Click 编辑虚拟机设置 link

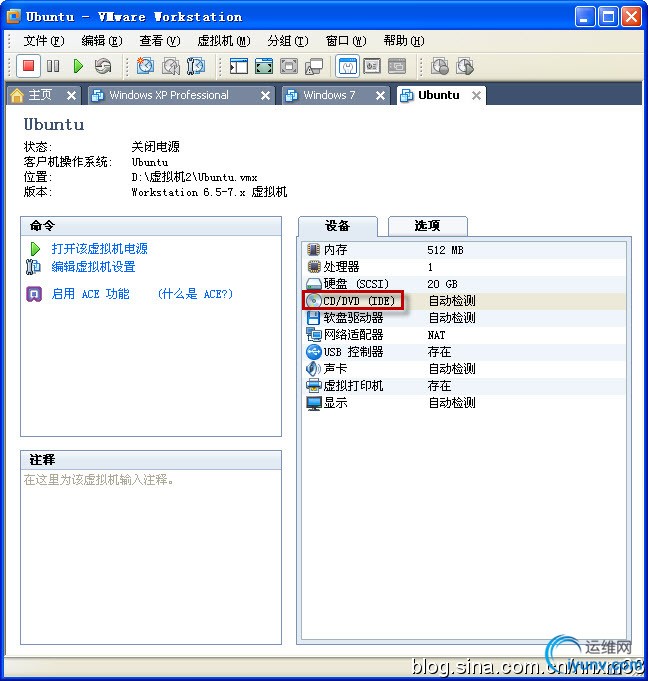coord(93,267)
